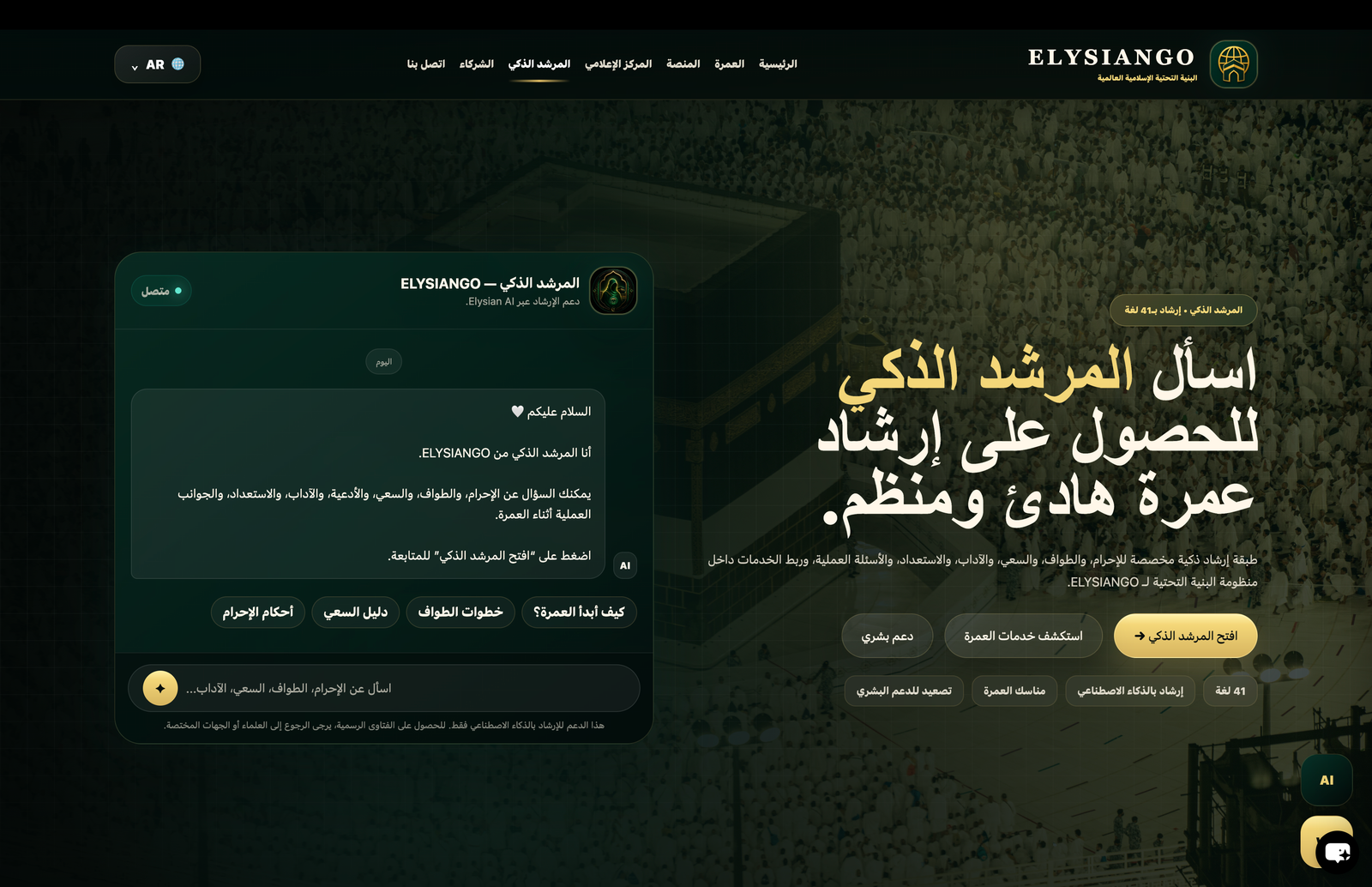
Task: Click the Elysian AI subtitle text
Action: [523, 302]
